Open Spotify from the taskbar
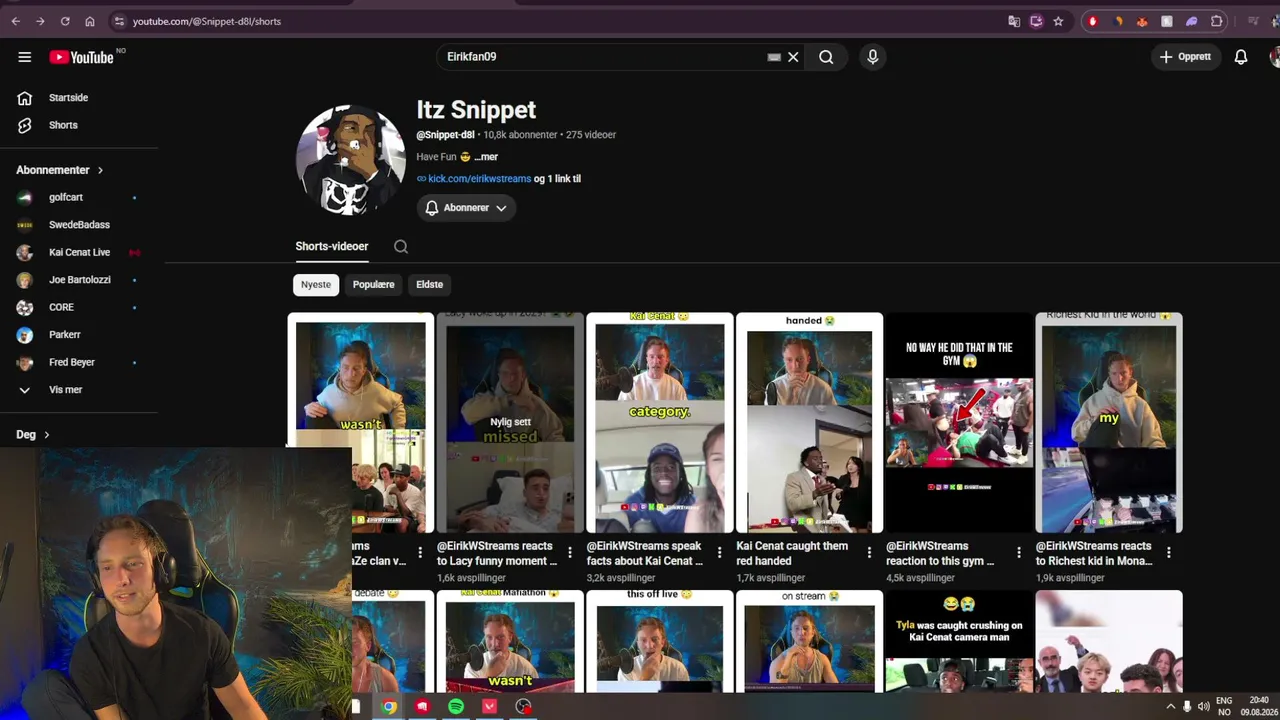Image resolution: width=1280 pixels, height=720 pixels. click(x=456, y=707)
